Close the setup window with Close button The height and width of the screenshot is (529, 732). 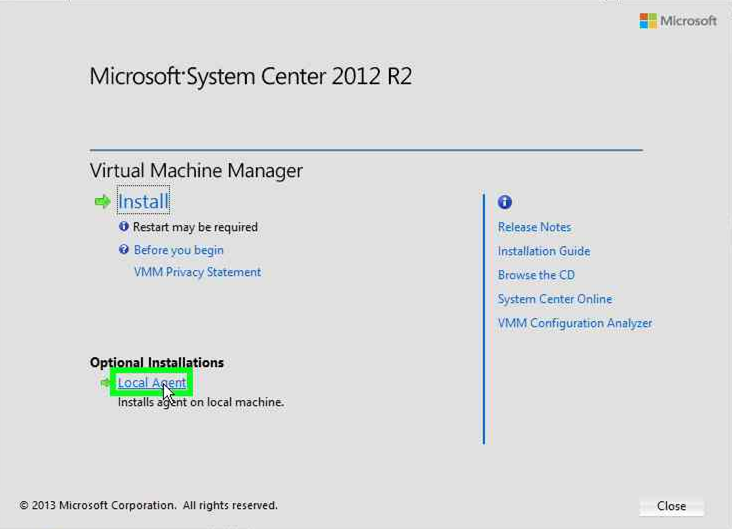(671, 506)
